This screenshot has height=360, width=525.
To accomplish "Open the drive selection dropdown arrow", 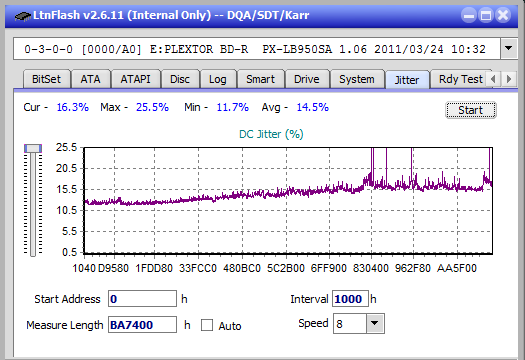I will pos(508,49).
